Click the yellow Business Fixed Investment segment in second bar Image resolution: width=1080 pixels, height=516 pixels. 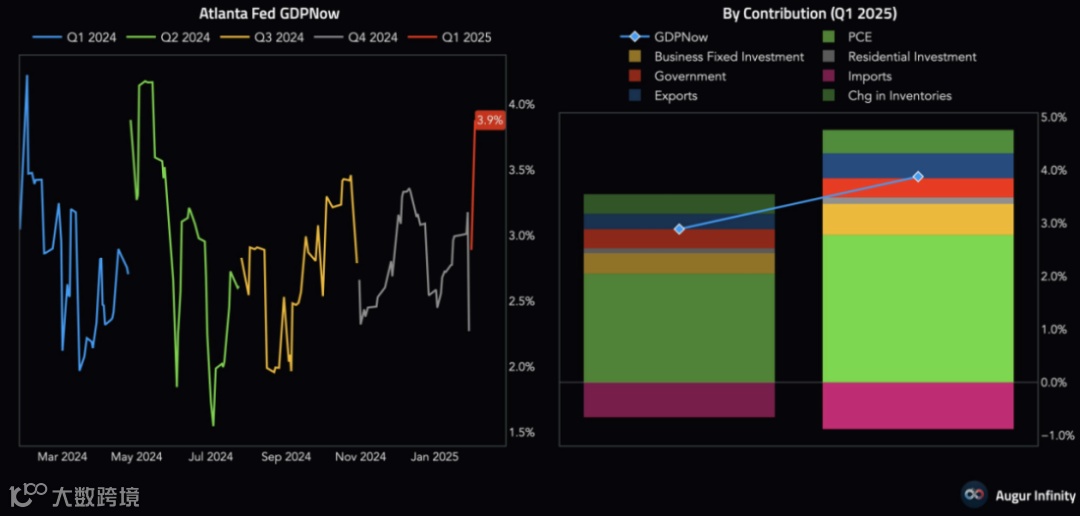[x=918, y=219]
